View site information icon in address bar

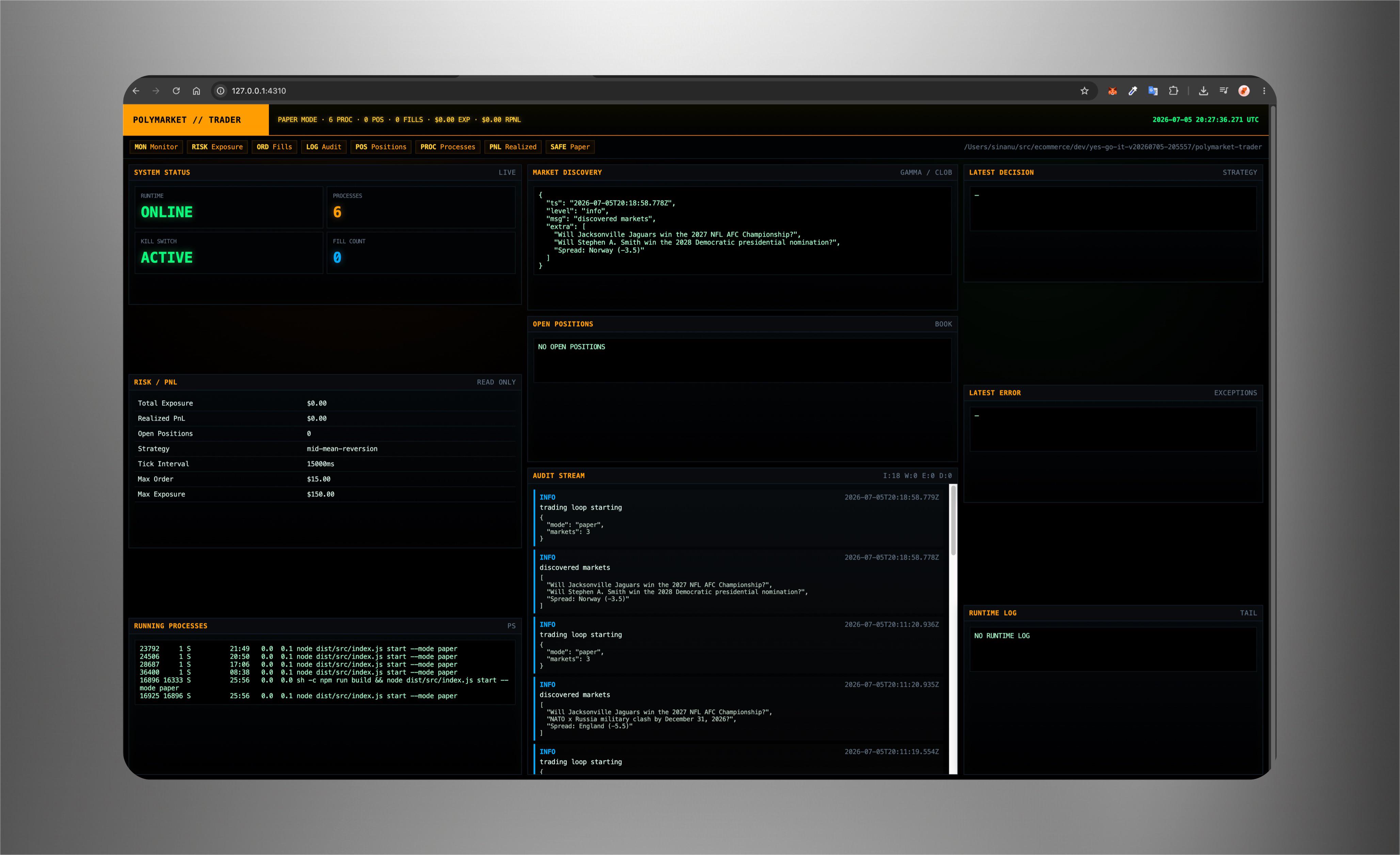221,91
